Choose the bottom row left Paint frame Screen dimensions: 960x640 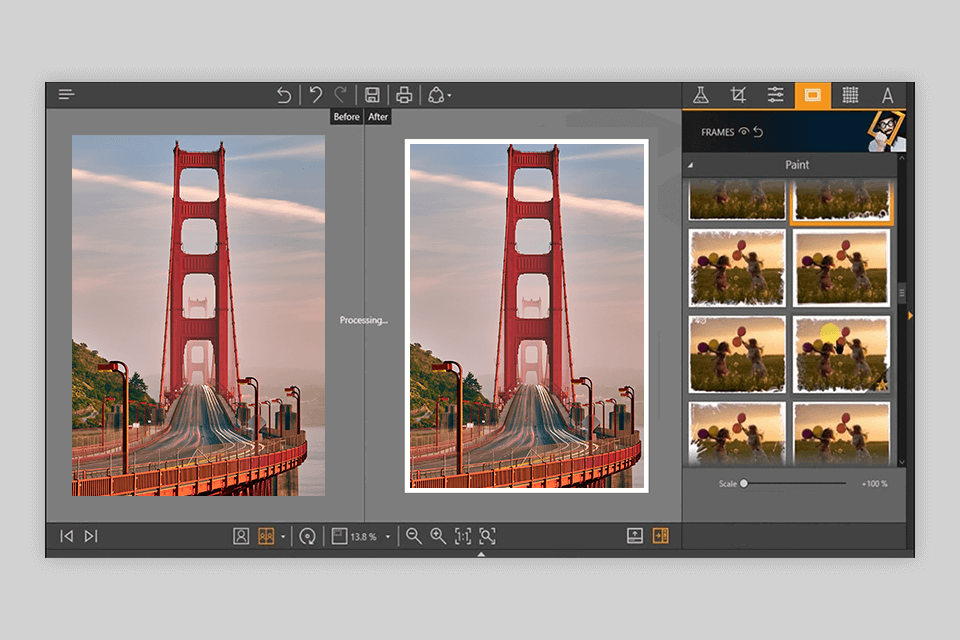[737, 434]
